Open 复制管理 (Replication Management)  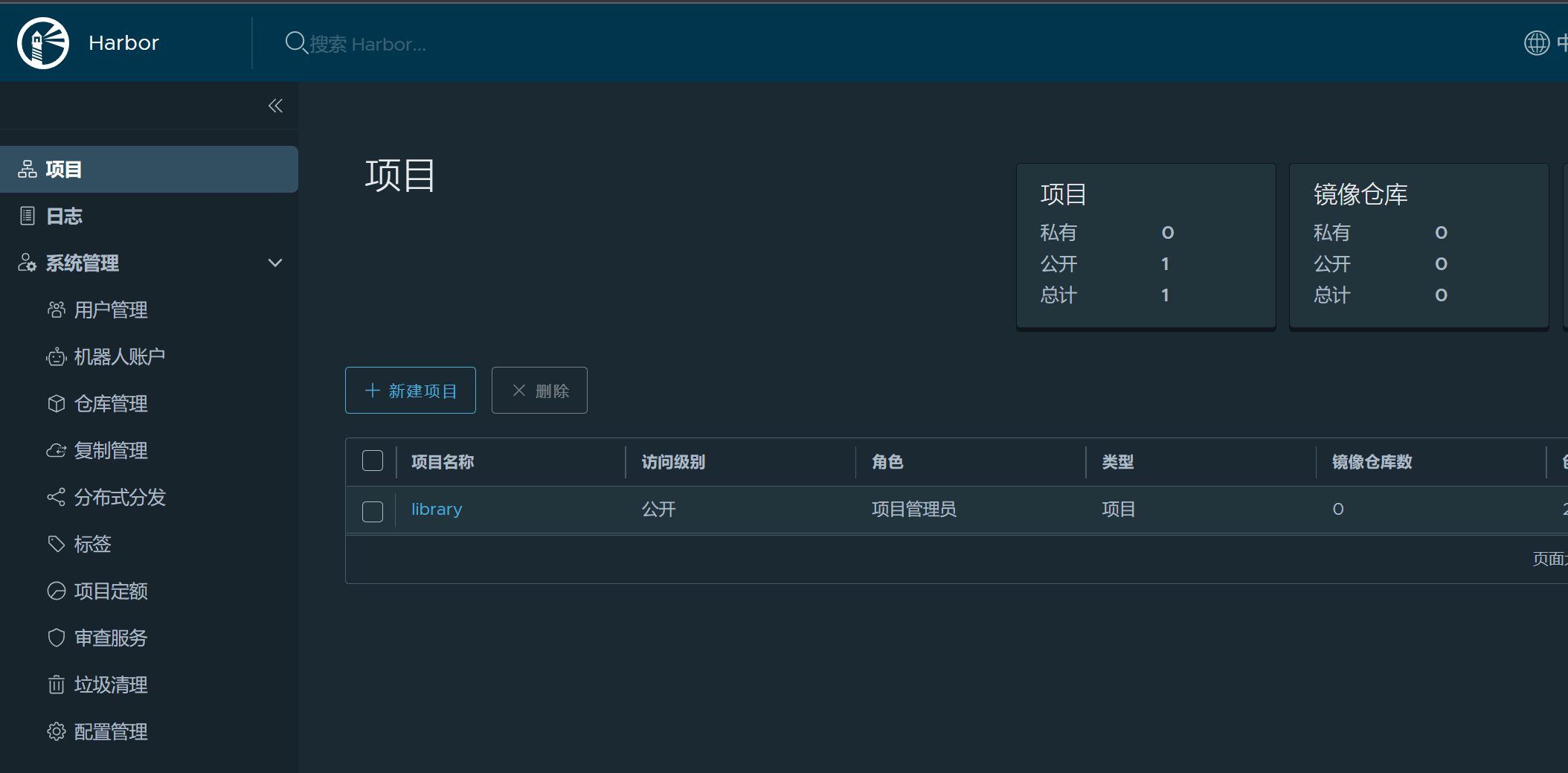click(x=110, y=450)
